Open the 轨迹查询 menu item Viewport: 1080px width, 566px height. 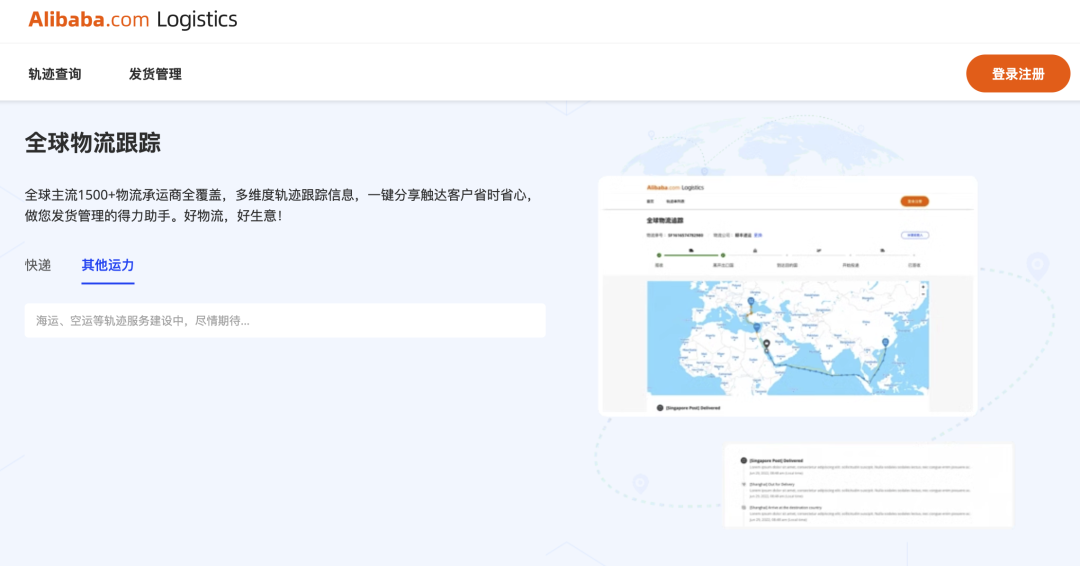click(55, 74)
